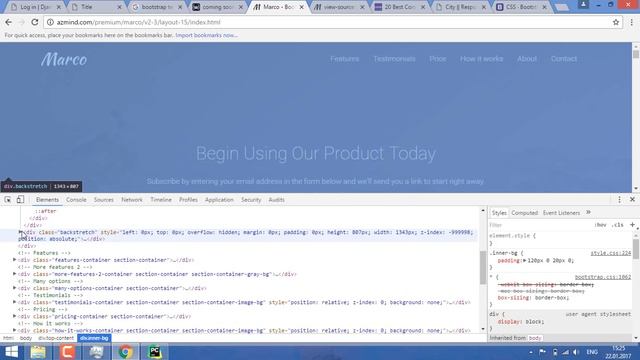Switch to the 'Log in | Django' tab

(x=35, y=7)
